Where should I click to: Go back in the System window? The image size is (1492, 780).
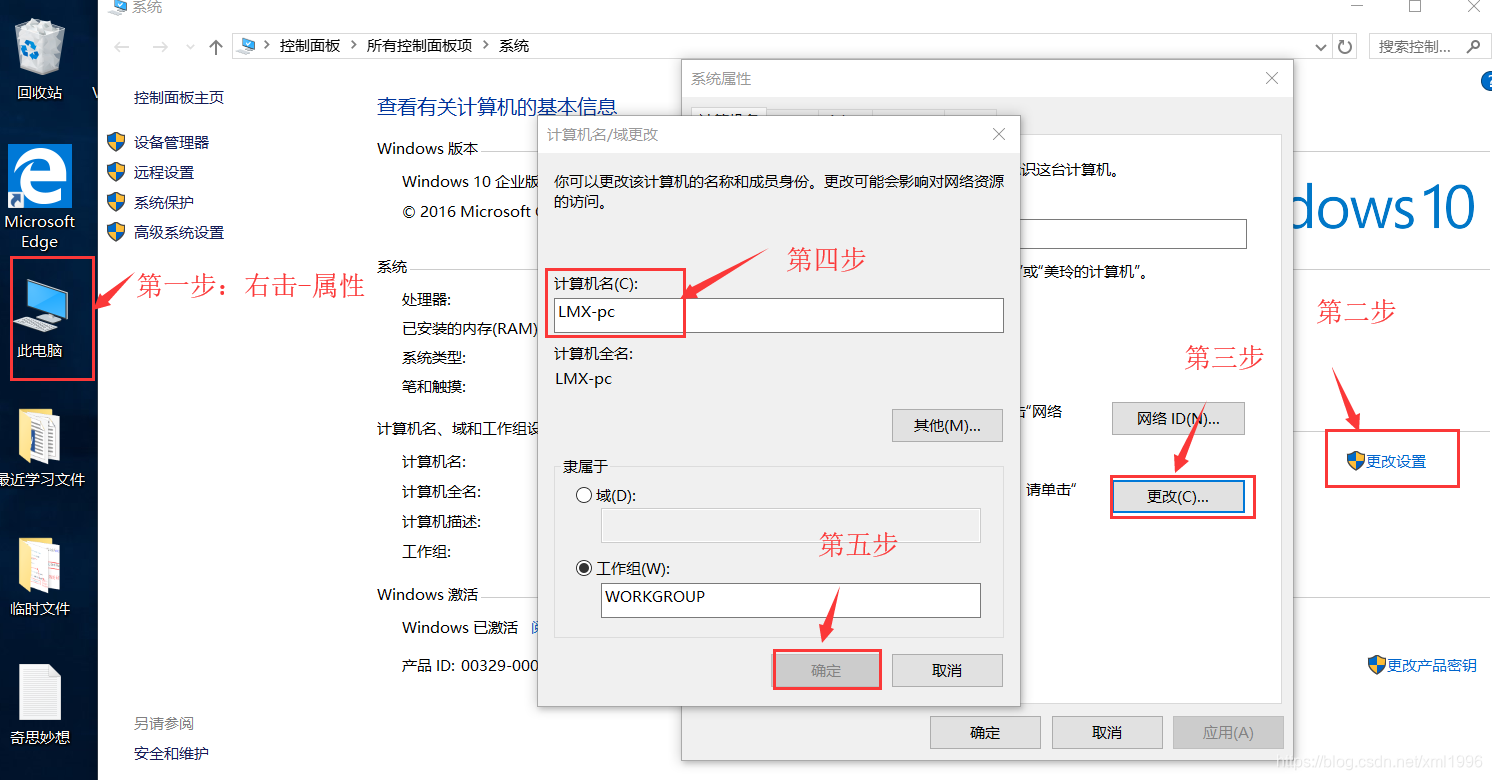[122, 47]
